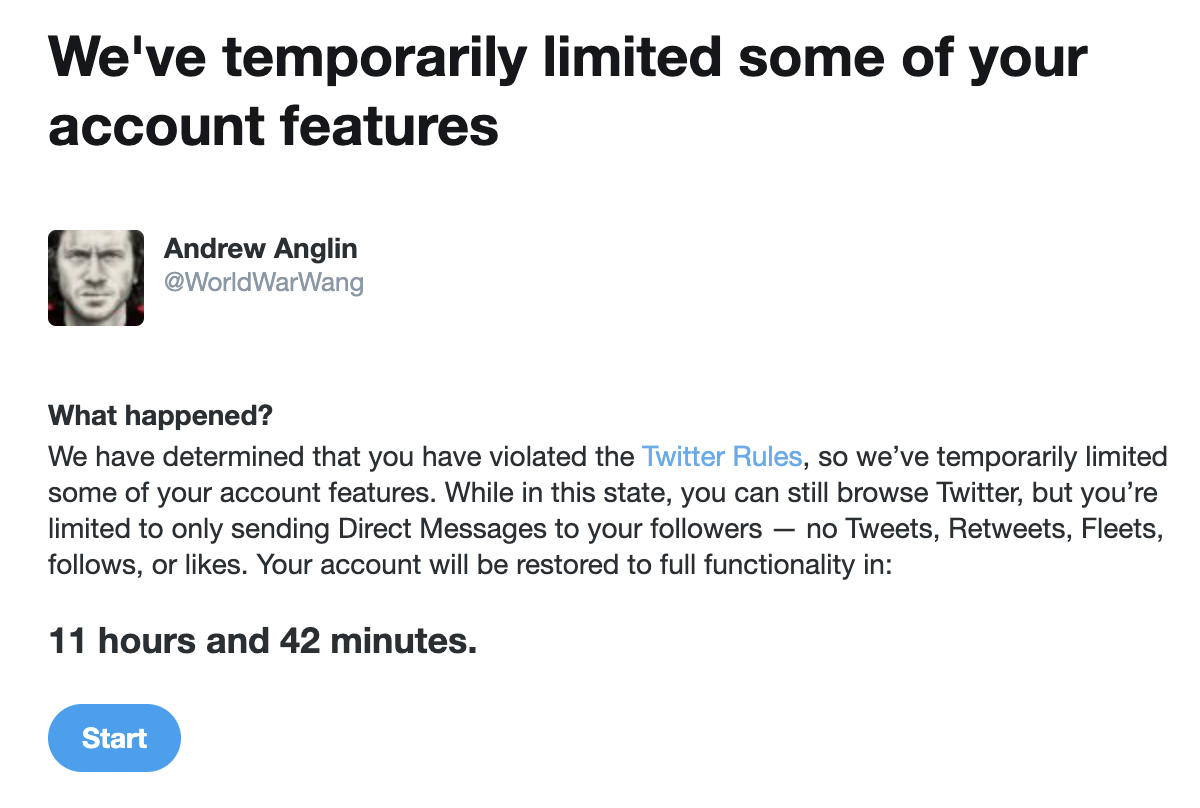Click the @WorldWarWang handle
Screen dimensions: 1200x808
(x=263, y=282)
